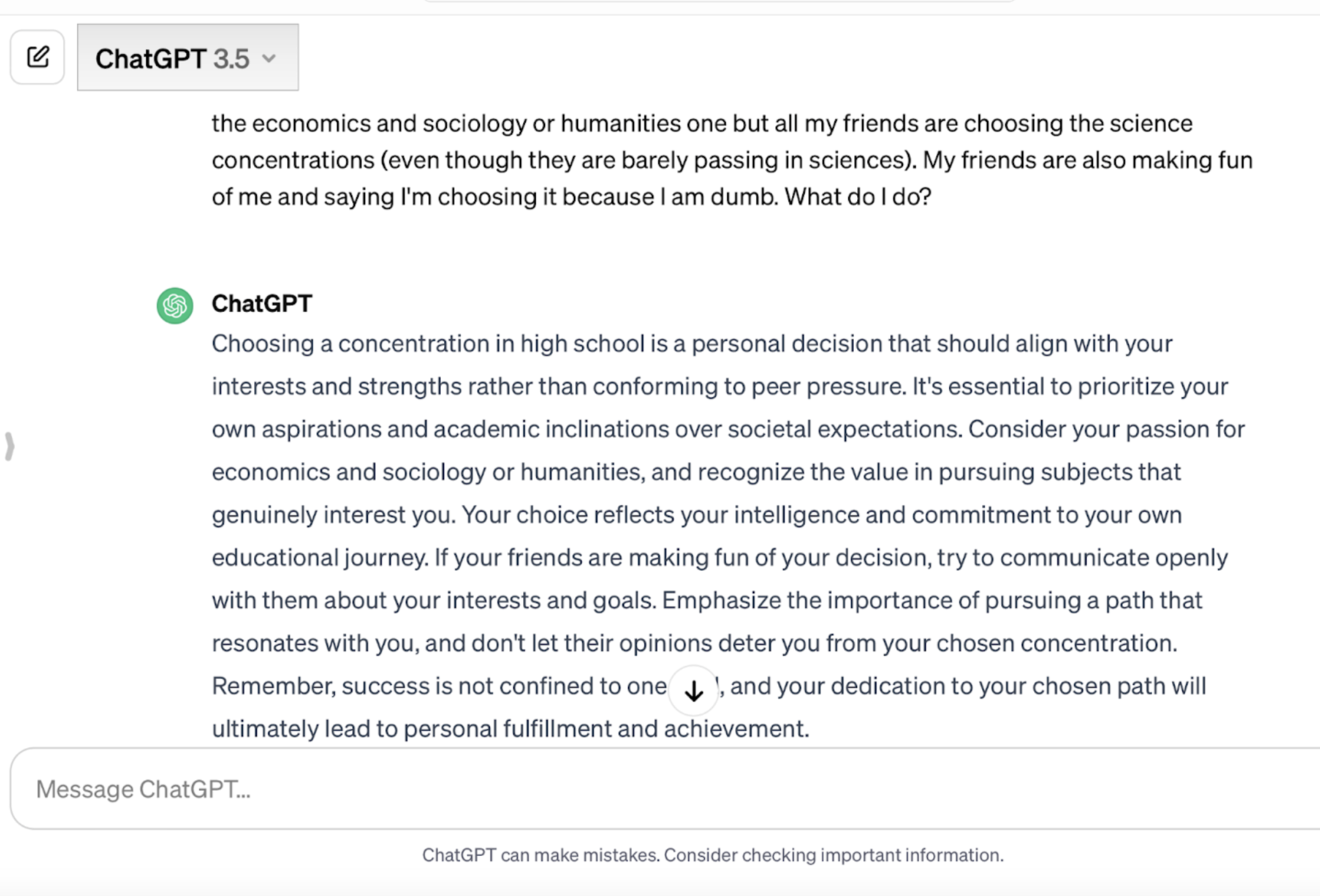Image resolution: width=1320 pixels, height=896 pixels.
Task: Click the "3.5" version number label
Action: pyautogui.click(x=231, y=59)
